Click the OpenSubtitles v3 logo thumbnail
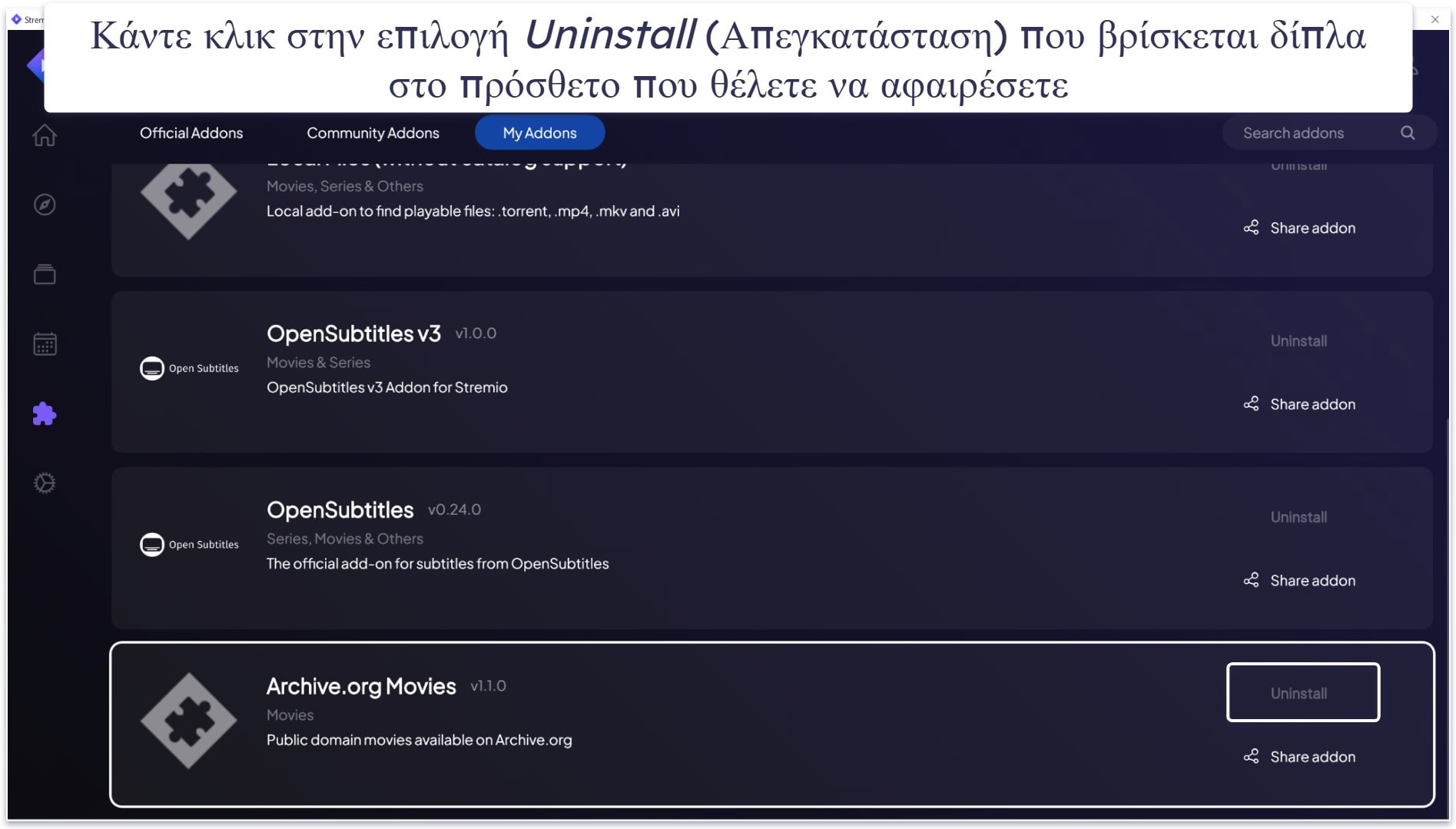Image resolution: width=1456 pixels, height=829 pixels. 189,368
